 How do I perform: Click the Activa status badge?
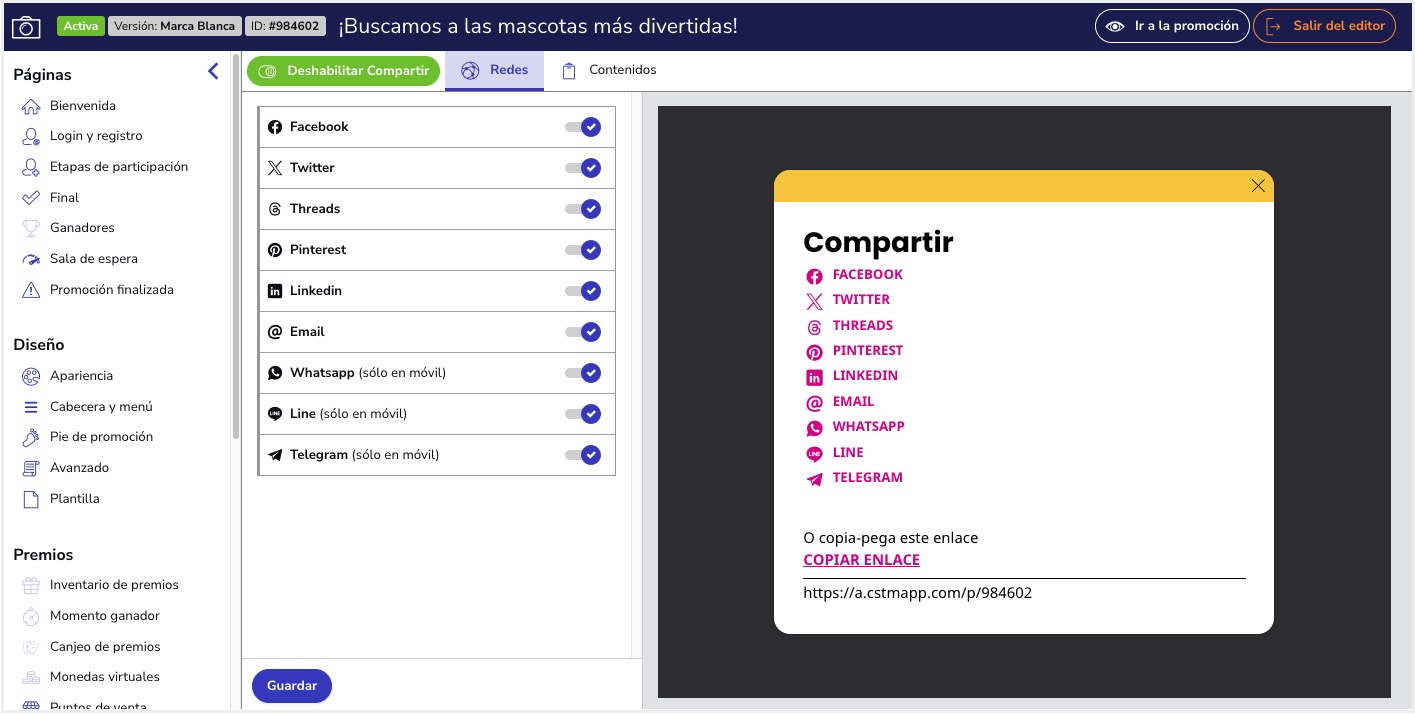[81, 26]
